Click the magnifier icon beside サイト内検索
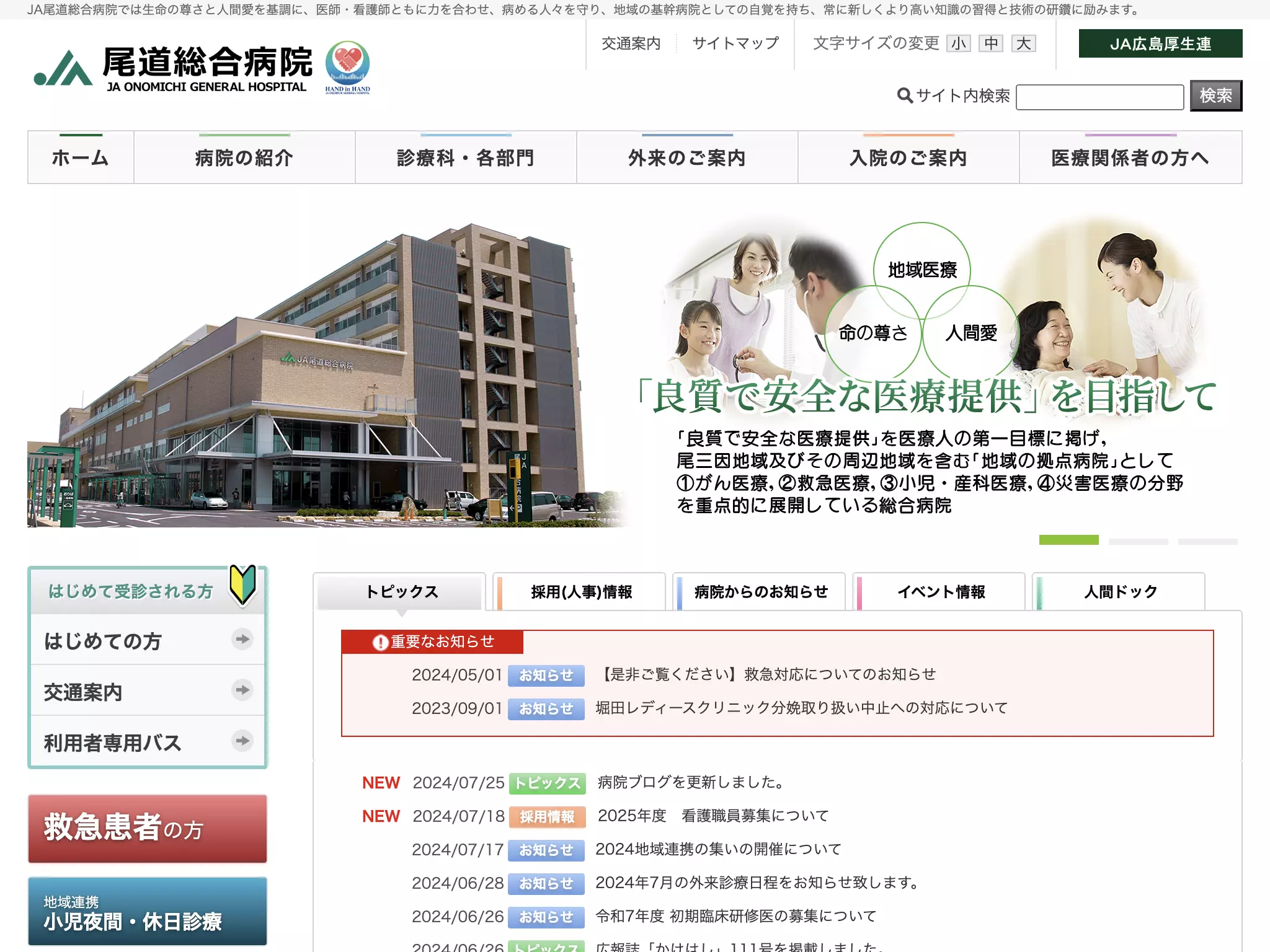Screen dimensions: 1270x952 tap(905, 95)
